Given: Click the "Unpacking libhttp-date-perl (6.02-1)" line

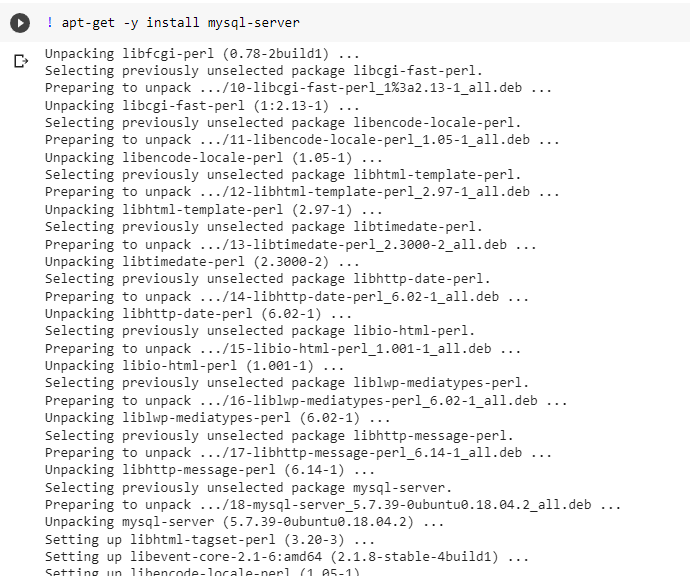Looking at the screenshot, I should [198, 314].
